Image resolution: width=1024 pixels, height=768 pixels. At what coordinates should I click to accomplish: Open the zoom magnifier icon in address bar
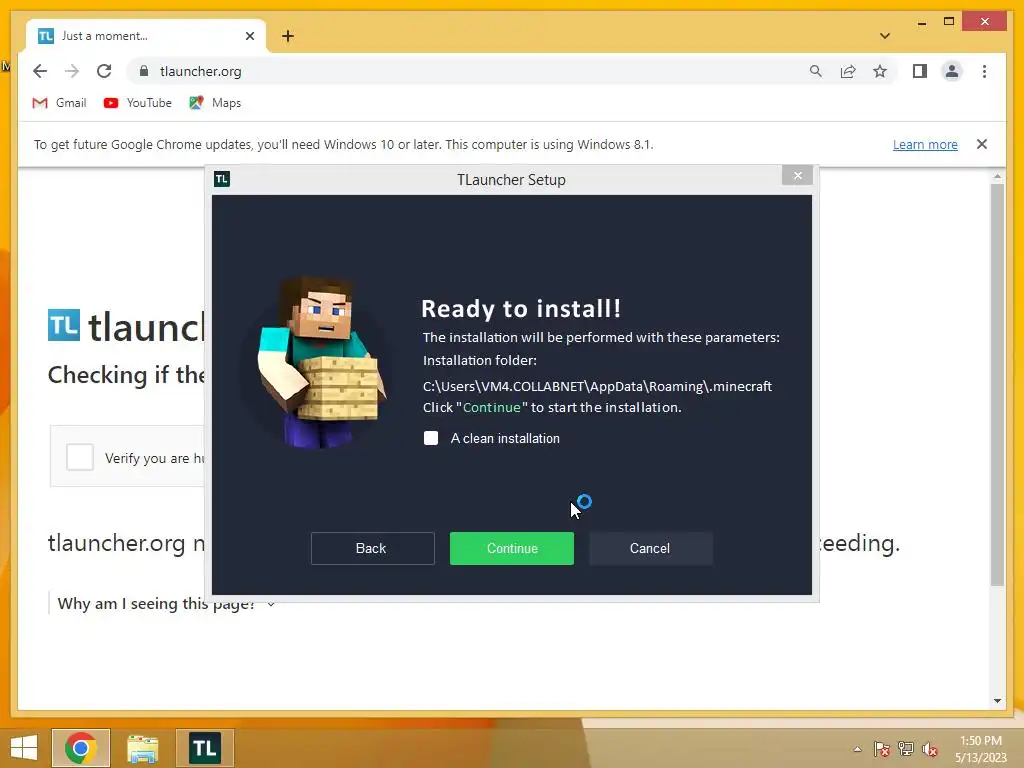(816, 71)
